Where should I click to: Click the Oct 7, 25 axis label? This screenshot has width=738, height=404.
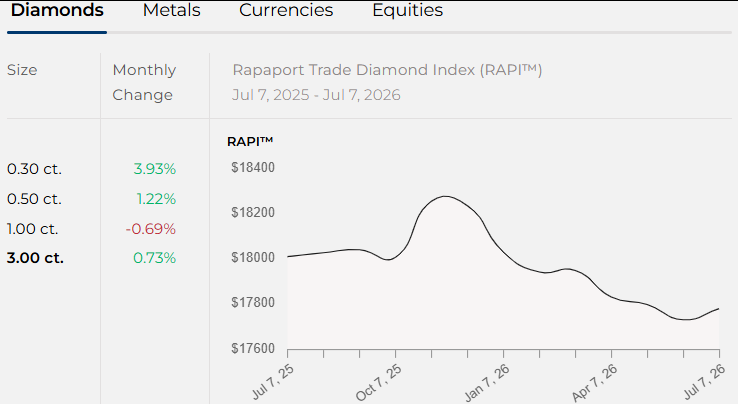tap(379, 382)
